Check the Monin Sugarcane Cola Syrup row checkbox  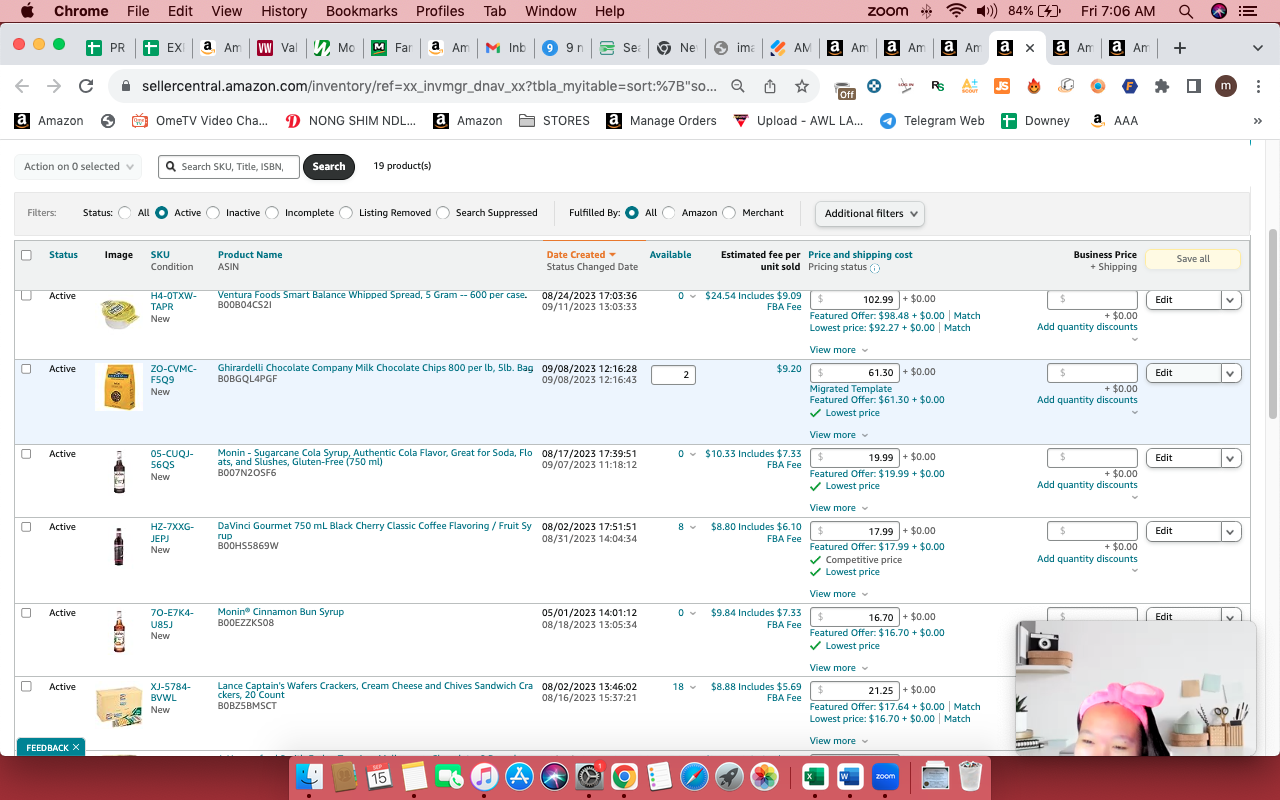[x=26, y=454]
